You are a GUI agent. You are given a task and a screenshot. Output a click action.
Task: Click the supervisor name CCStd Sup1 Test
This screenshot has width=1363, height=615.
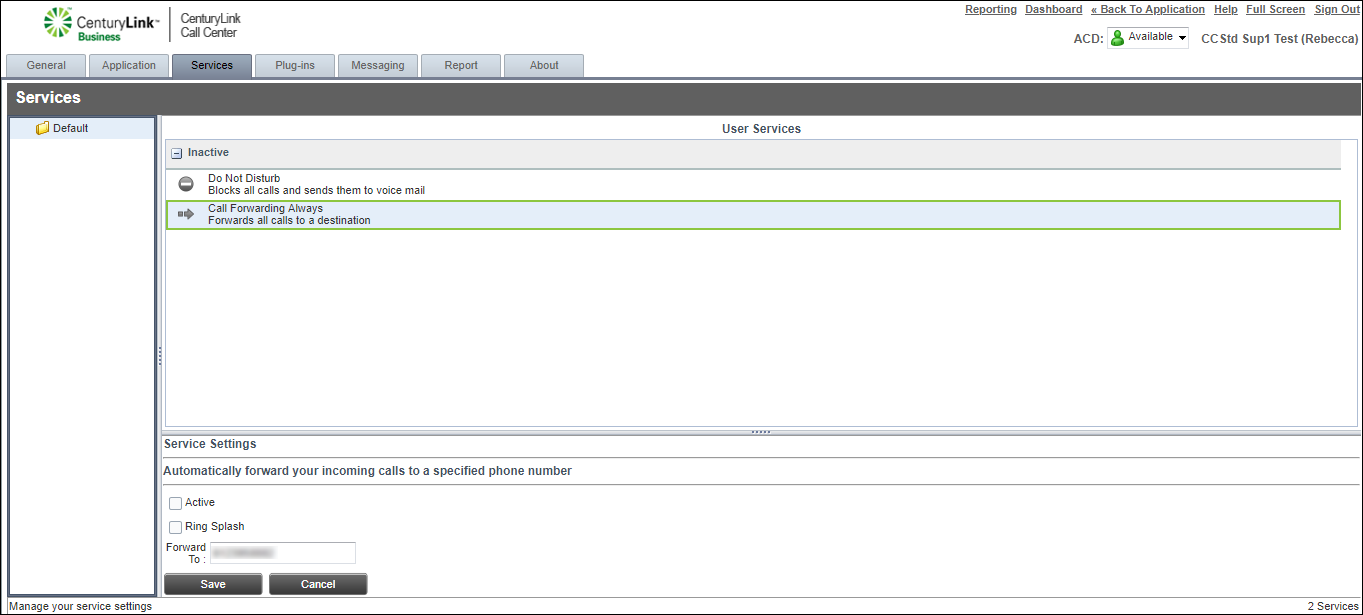coord(1280,39)
